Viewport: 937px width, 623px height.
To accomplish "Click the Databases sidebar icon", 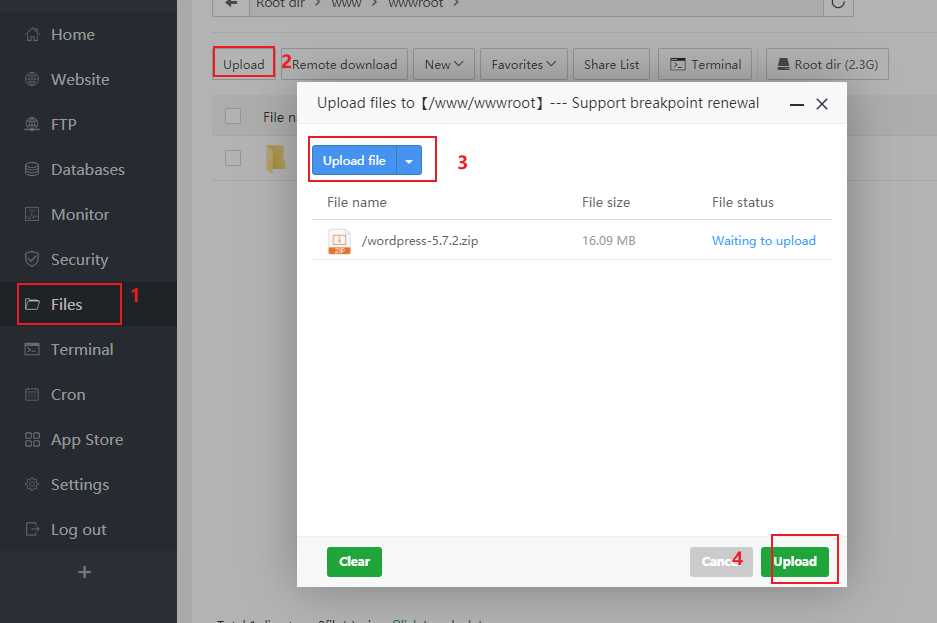I will tap(32, 170).
